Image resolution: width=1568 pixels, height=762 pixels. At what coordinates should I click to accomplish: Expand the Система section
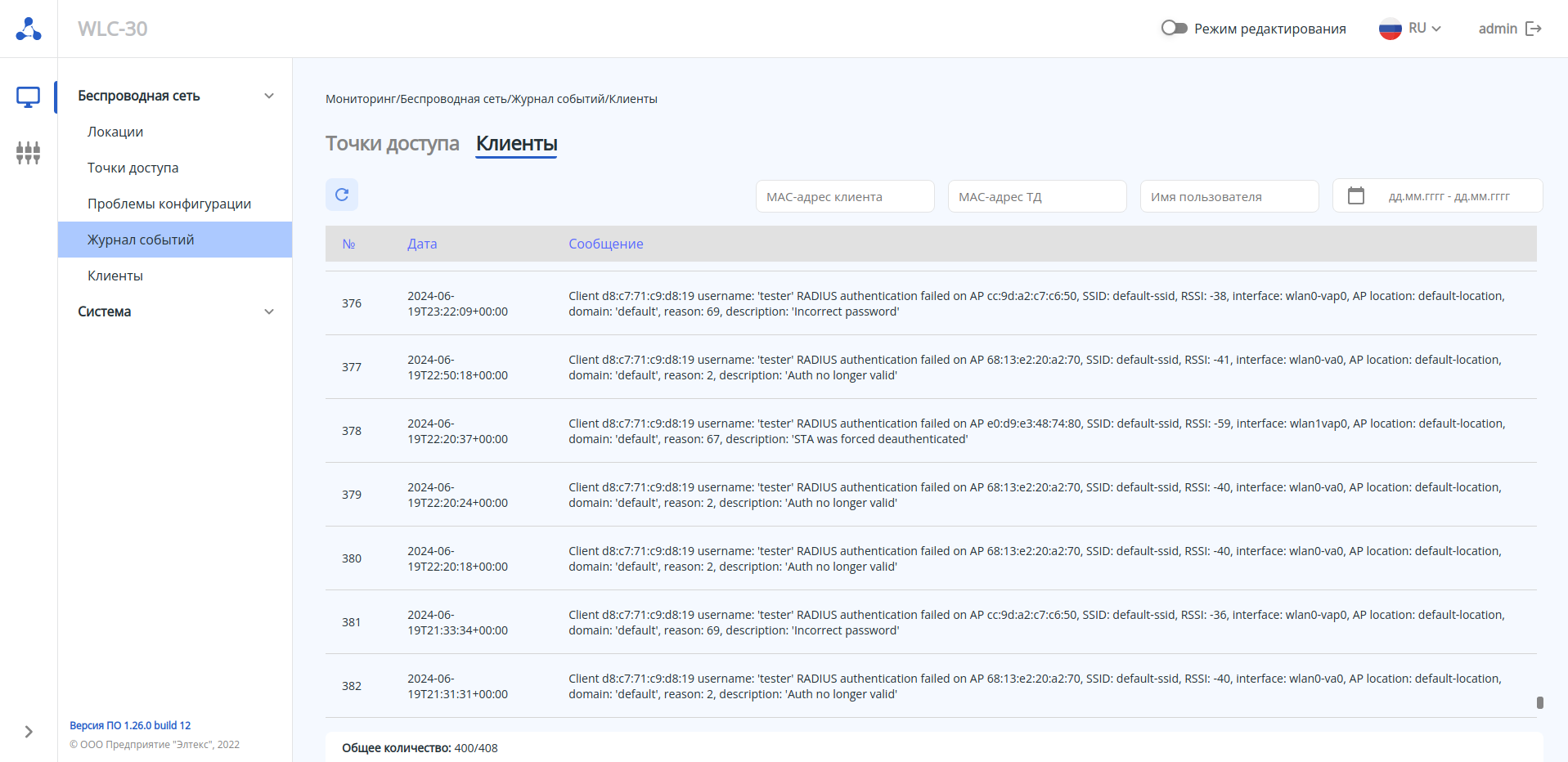click(269, 312)
